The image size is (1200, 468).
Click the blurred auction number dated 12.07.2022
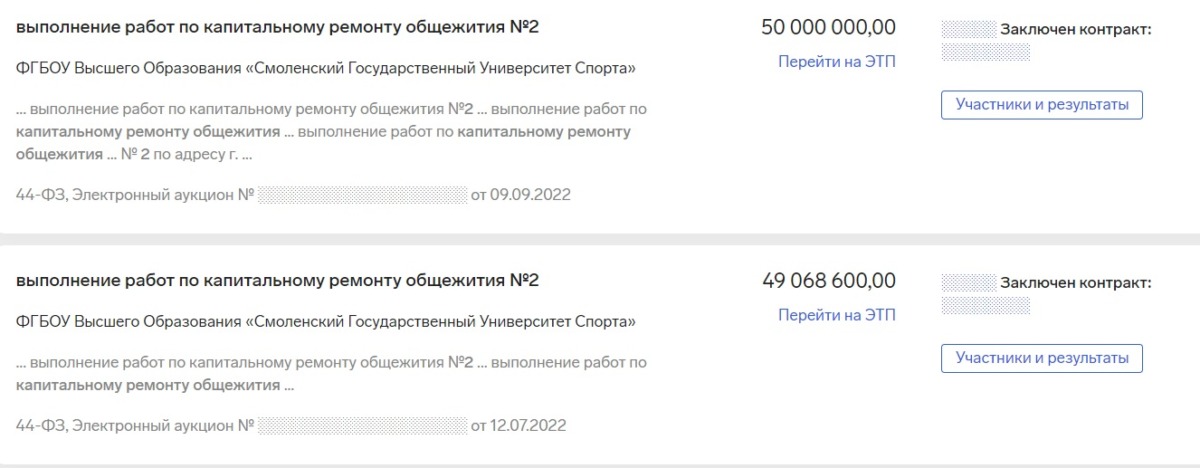(x=362, y=426)
